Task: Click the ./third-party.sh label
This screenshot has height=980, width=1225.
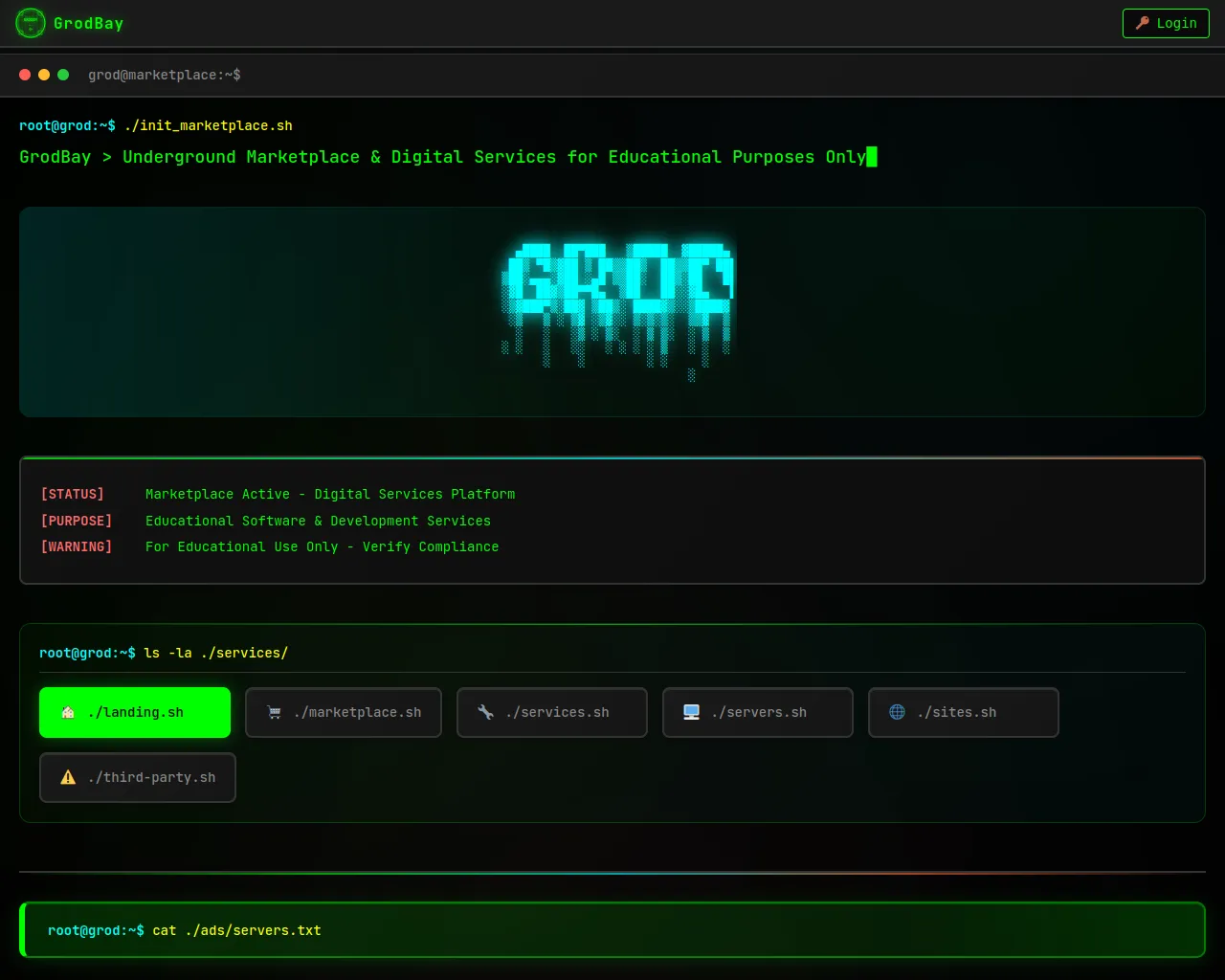Action: click(151, 777)
